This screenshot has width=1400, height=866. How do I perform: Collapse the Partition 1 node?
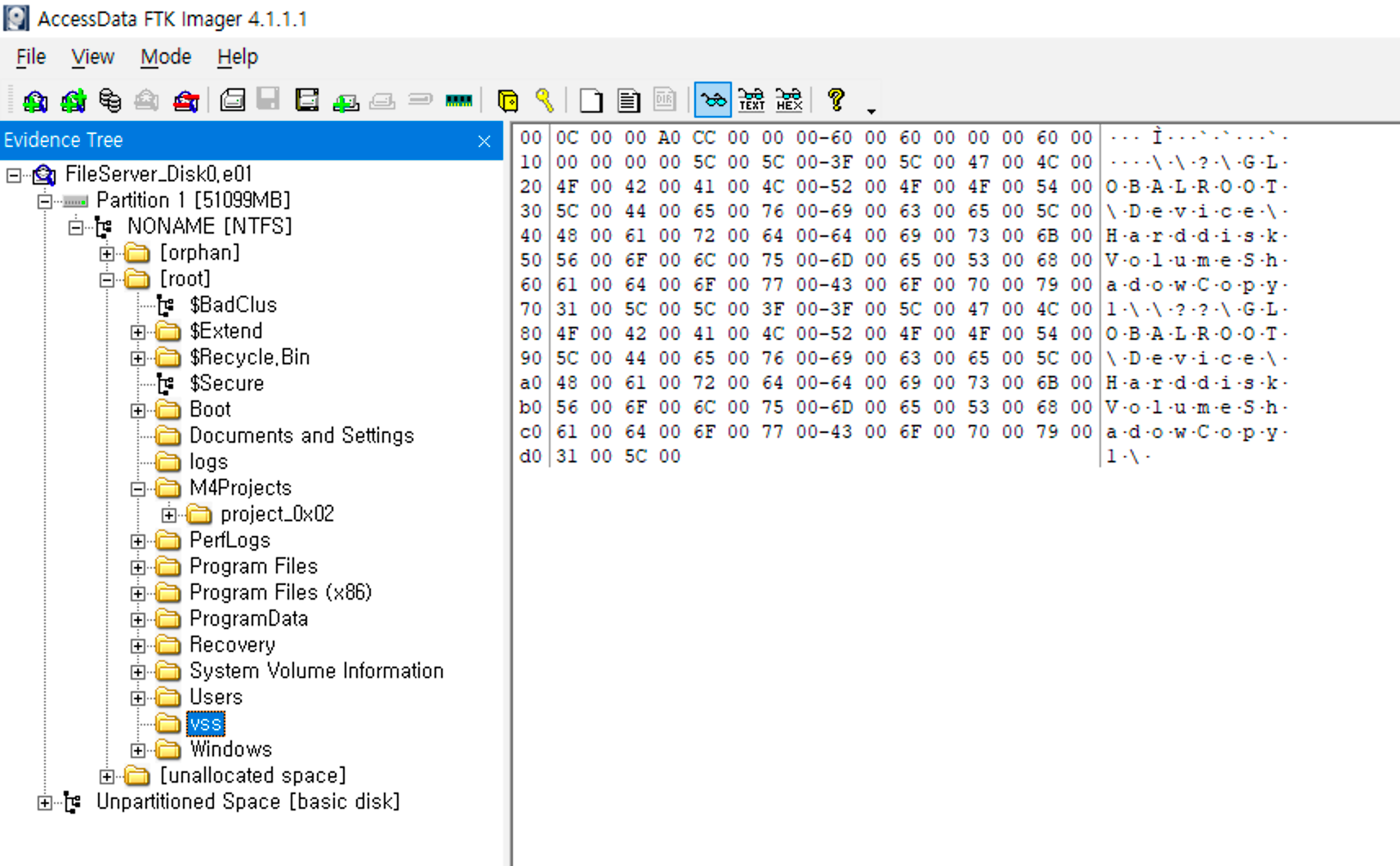[45, 201]
